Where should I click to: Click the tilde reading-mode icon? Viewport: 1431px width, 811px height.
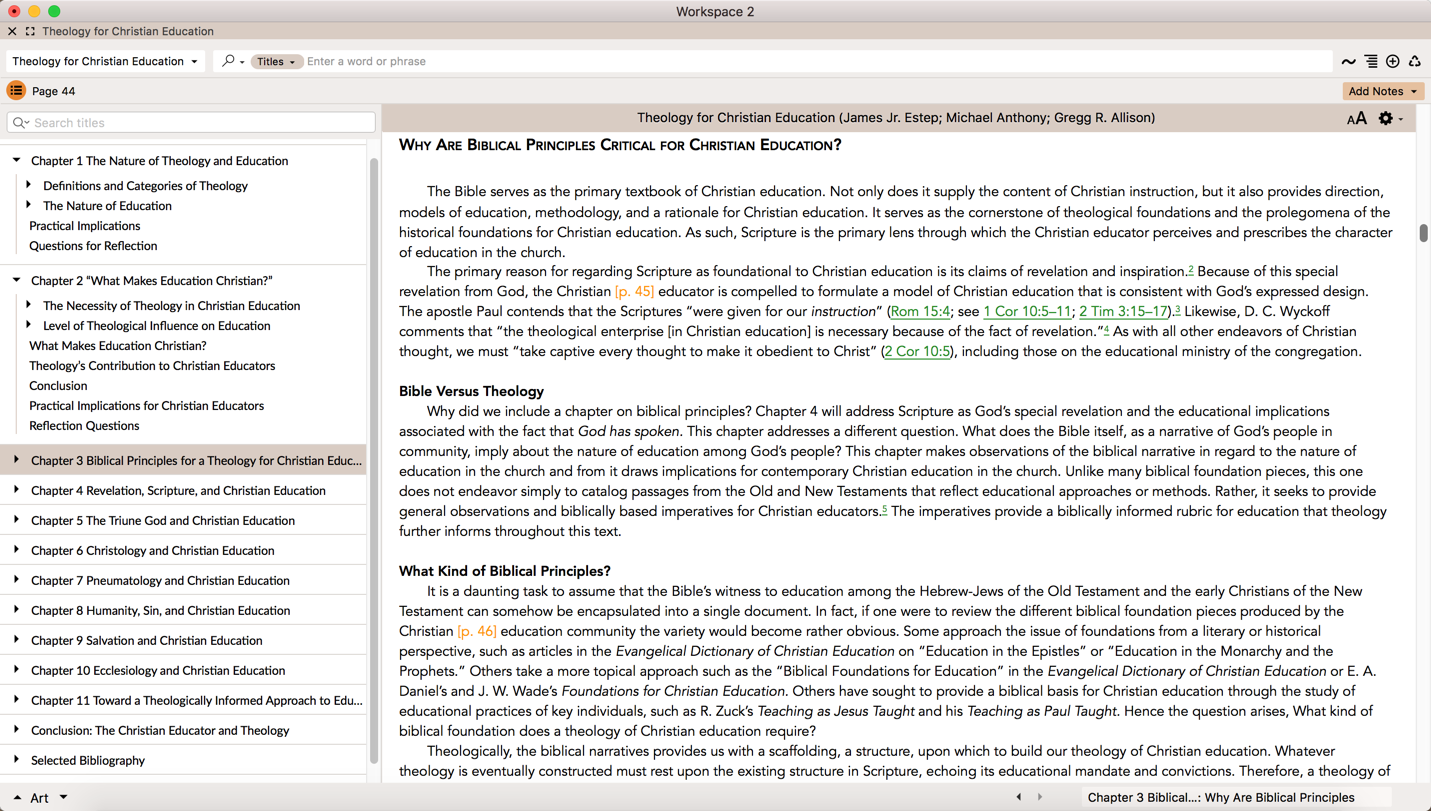pos(1348,62)
